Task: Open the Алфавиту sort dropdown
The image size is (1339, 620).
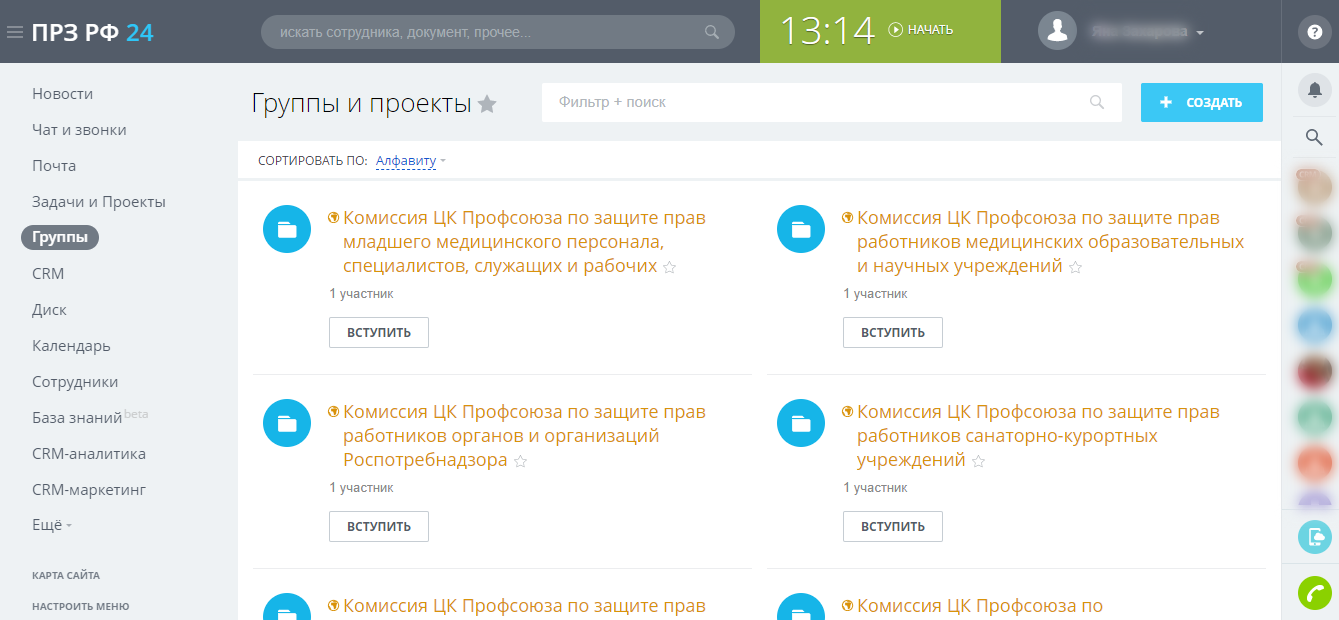Action: coord(410,161)
